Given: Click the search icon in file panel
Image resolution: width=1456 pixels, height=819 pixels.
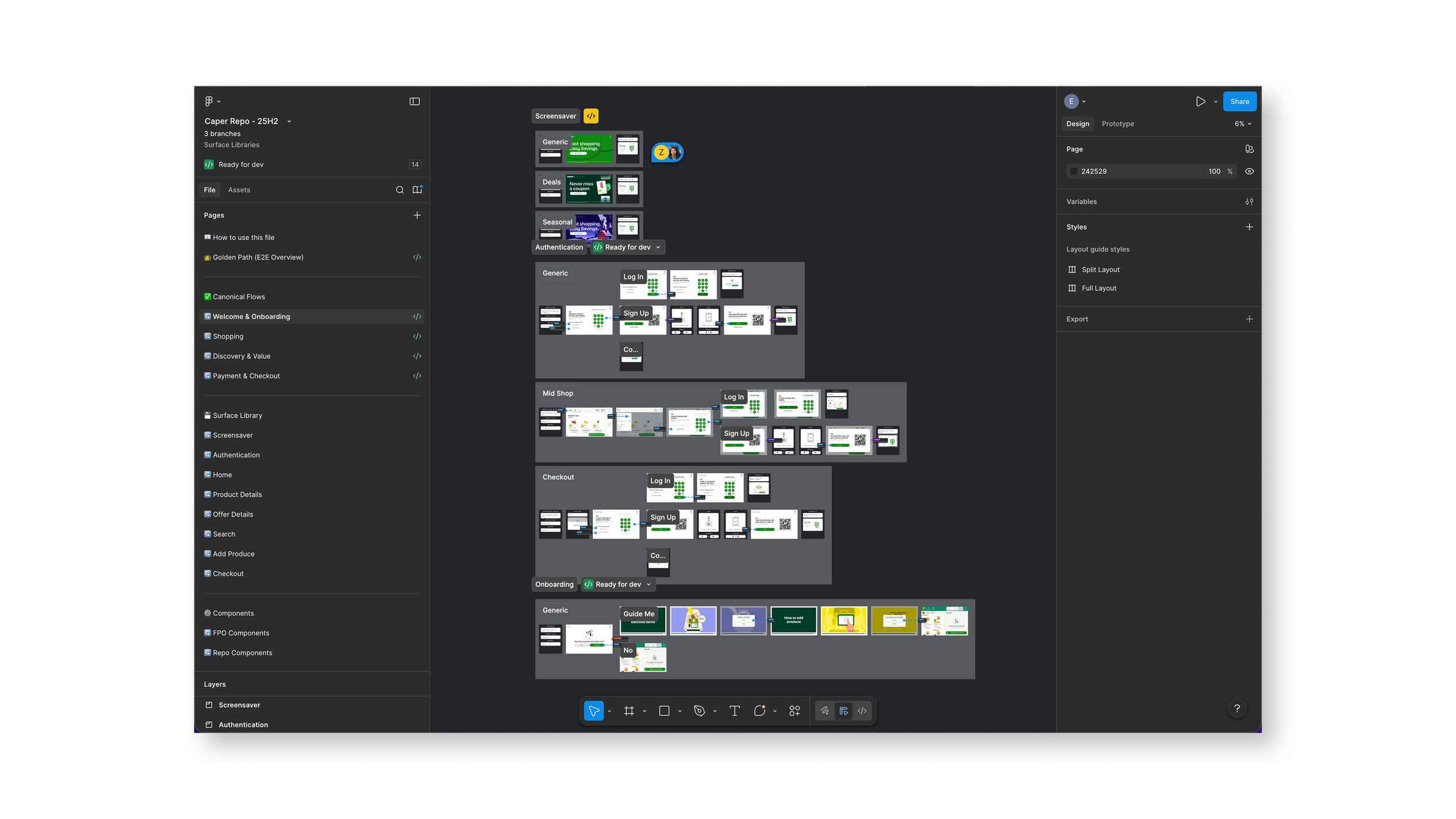Looking at the screenshot, I should (x=400, y=190).
